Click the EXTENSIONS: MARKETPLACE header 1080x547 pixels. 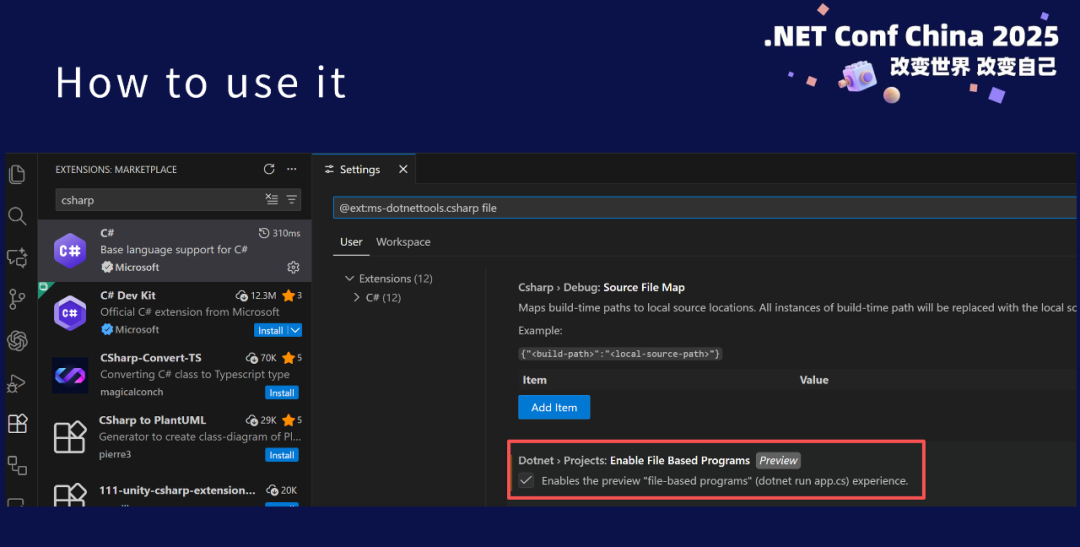click(x=116, y=169)
